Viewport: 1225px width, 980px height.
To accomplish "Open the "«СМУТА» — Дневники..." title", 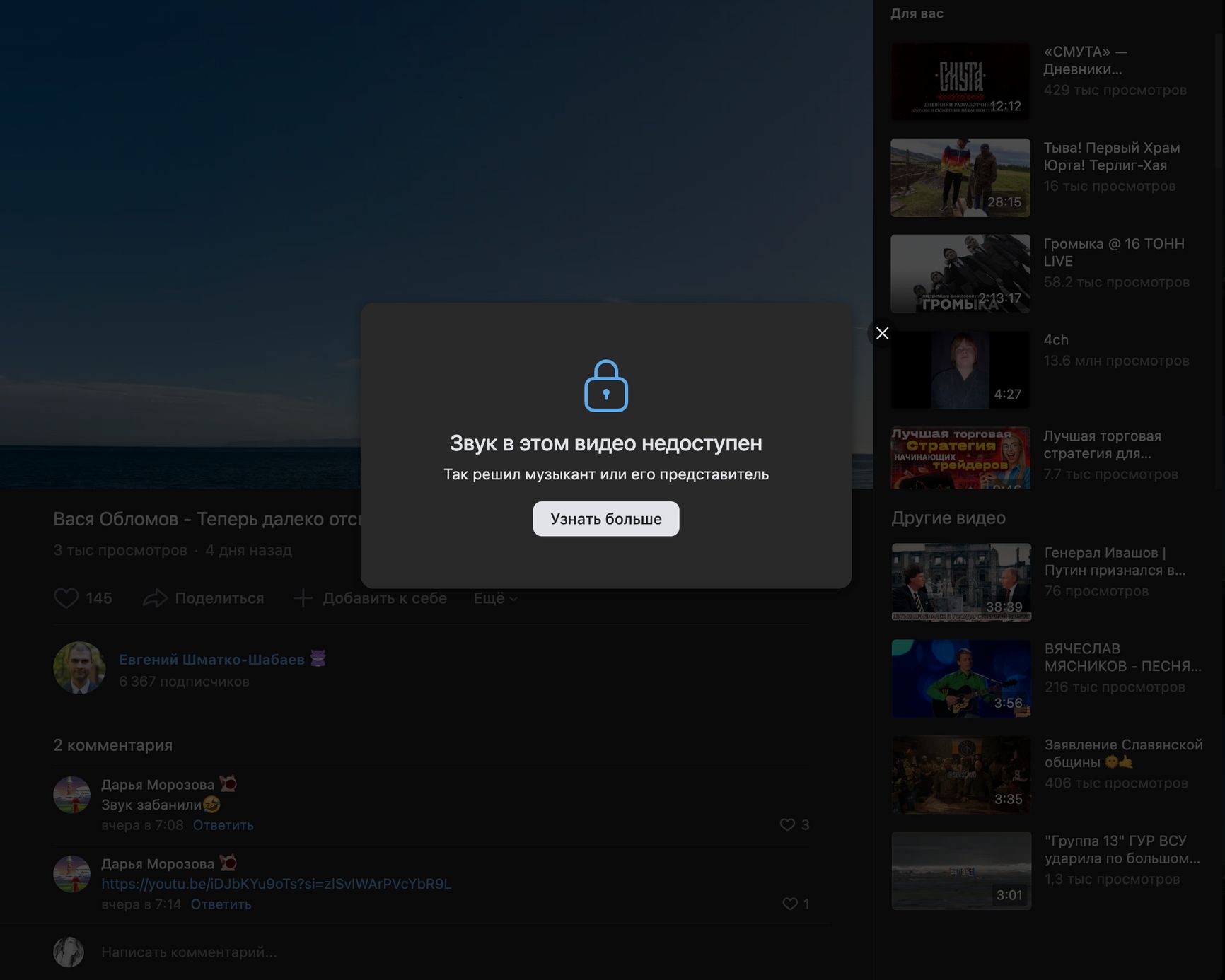I will tap(1085, 60).
